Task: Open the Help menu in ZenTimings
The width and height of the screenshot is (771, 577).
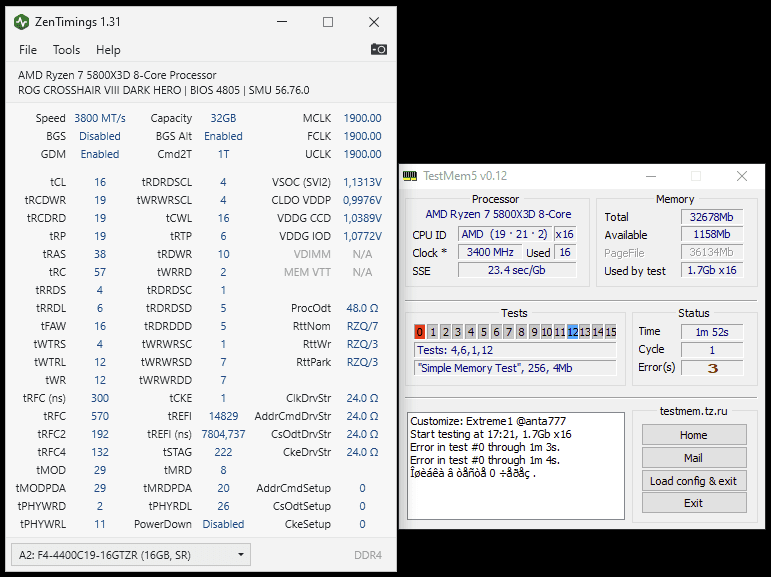Action: pos(108,50)
